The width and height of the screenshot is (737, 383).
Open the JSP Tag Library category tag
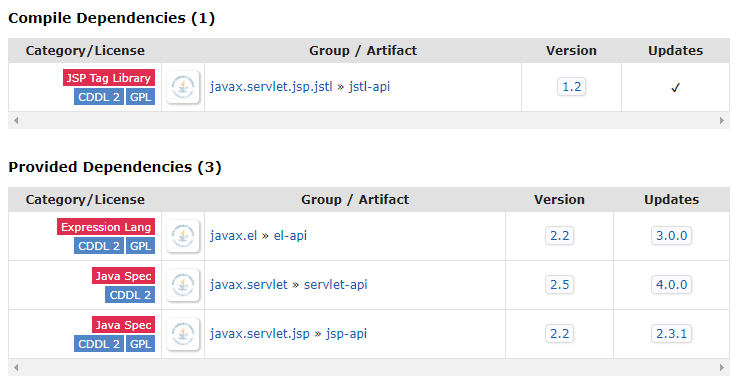click(x=109, y=78)
